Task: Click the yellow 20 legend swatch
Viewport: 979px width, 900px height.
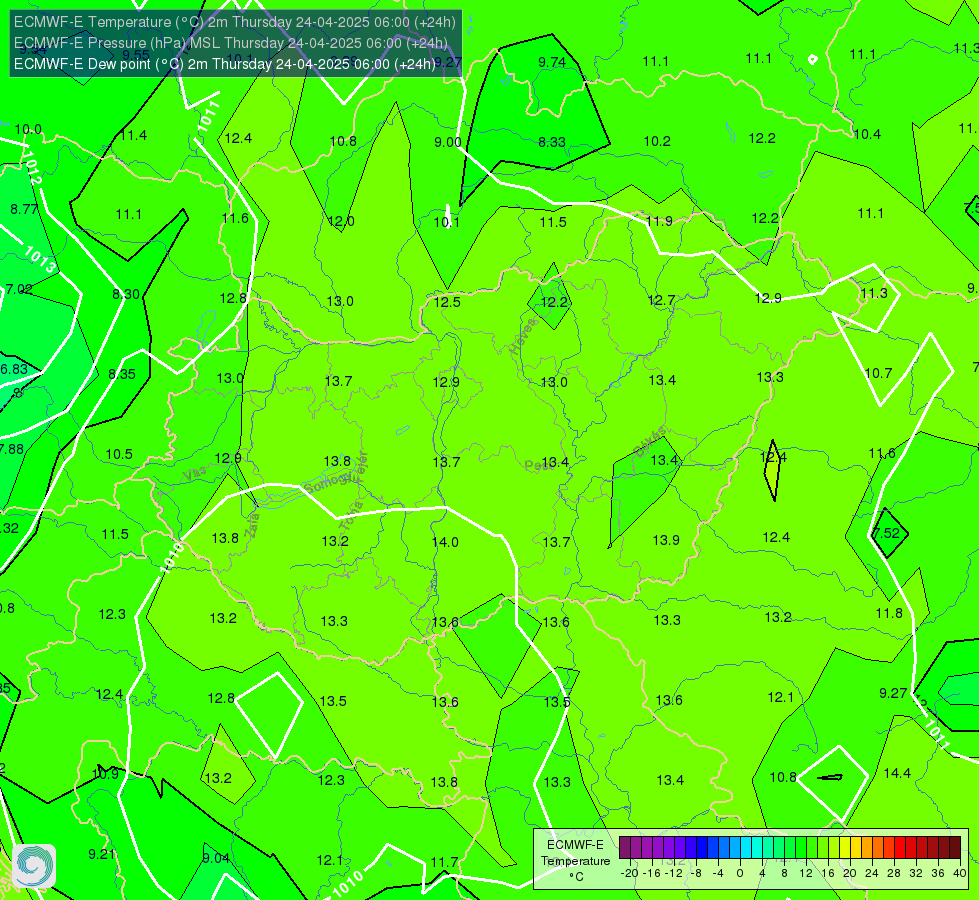Action: (x=845, y=848)
